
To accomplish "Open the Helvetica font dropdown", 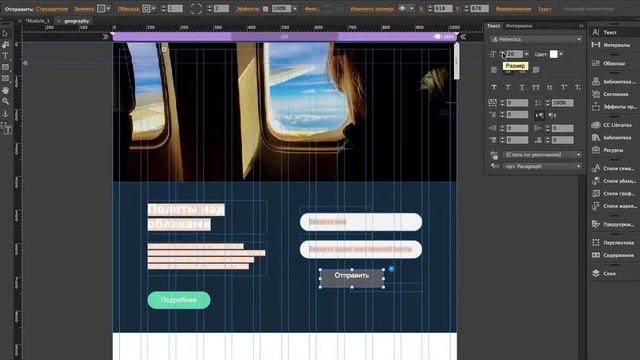I will [x=536, y=40].
